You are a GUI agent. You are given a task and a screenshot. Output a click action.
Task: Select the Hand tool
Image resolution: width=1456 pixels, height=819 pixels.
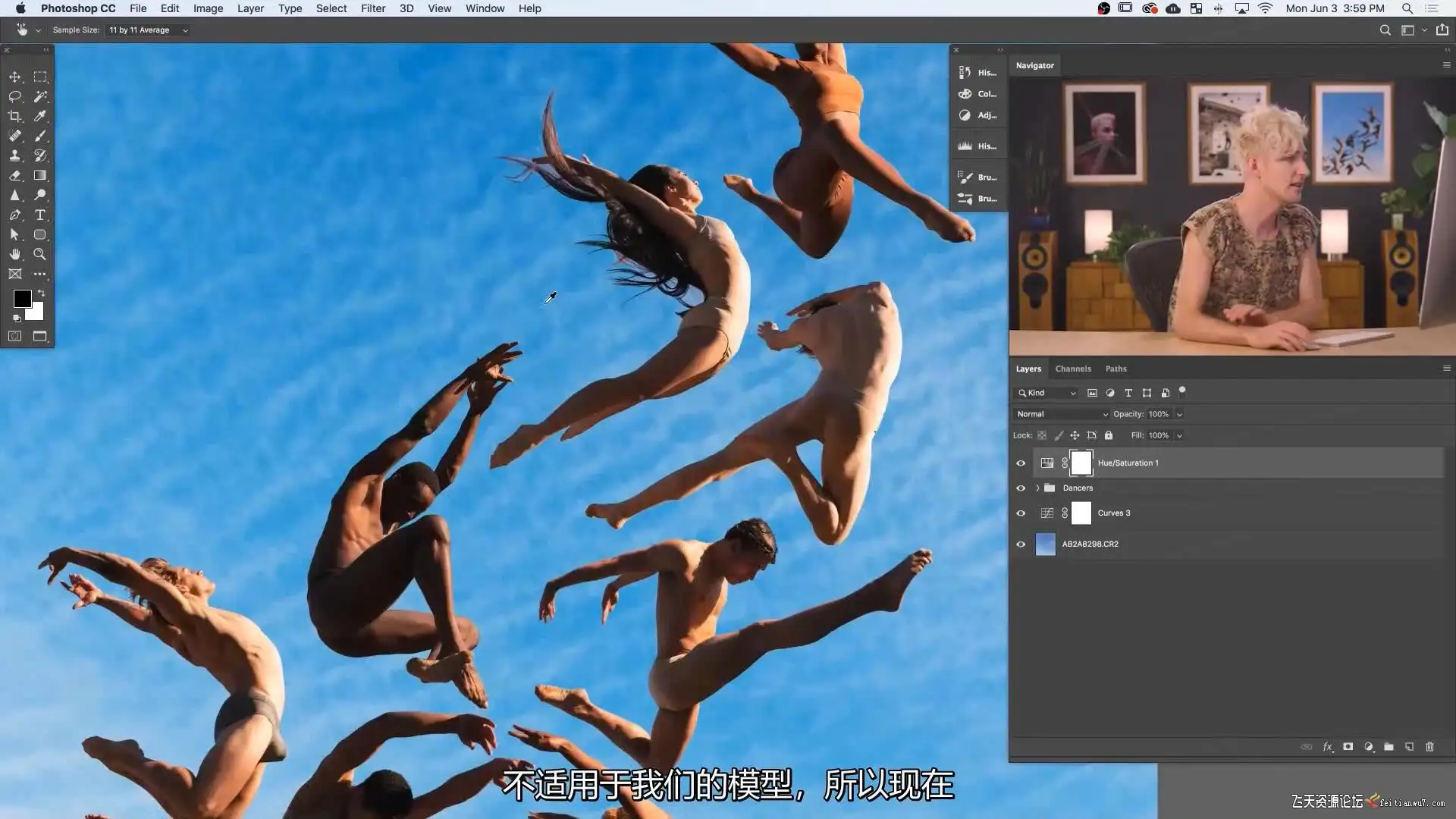point(14,254)
